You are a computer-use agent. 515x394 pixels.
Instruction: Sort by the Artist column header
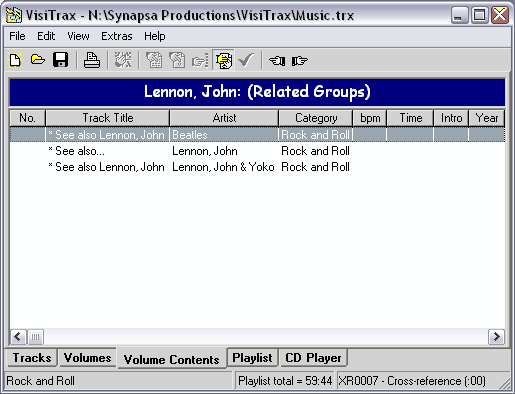tap(224, 118)
